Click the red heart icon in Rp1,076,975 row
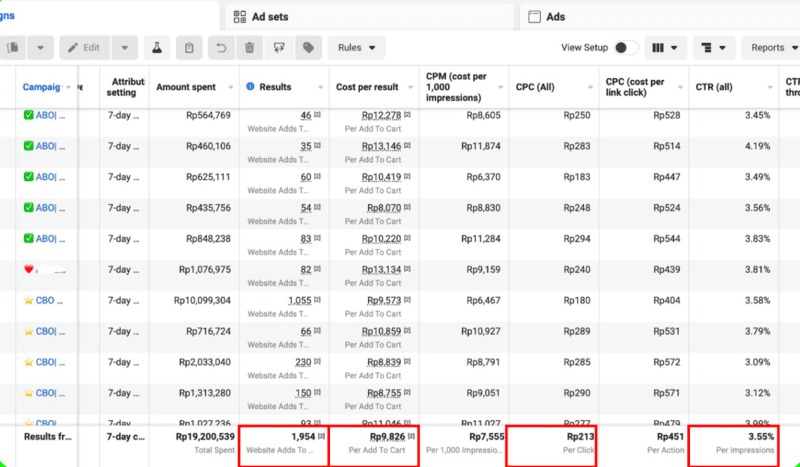 click(x=29, y=269)
